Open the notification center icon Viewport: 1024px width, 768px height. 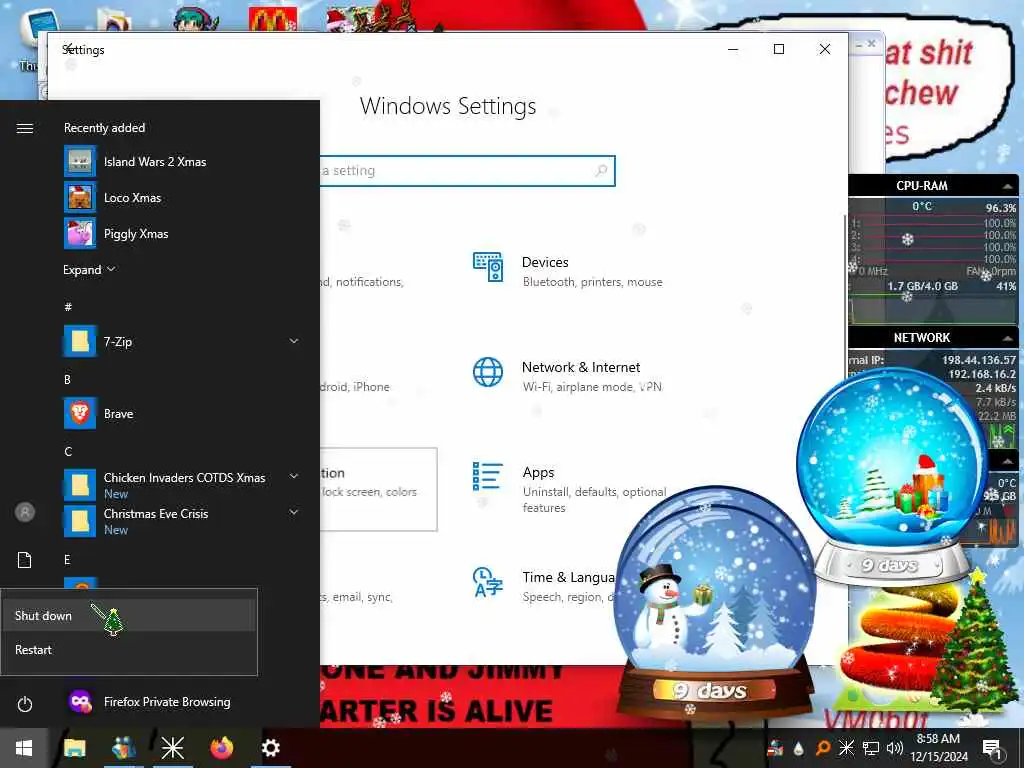coord(992,748)
